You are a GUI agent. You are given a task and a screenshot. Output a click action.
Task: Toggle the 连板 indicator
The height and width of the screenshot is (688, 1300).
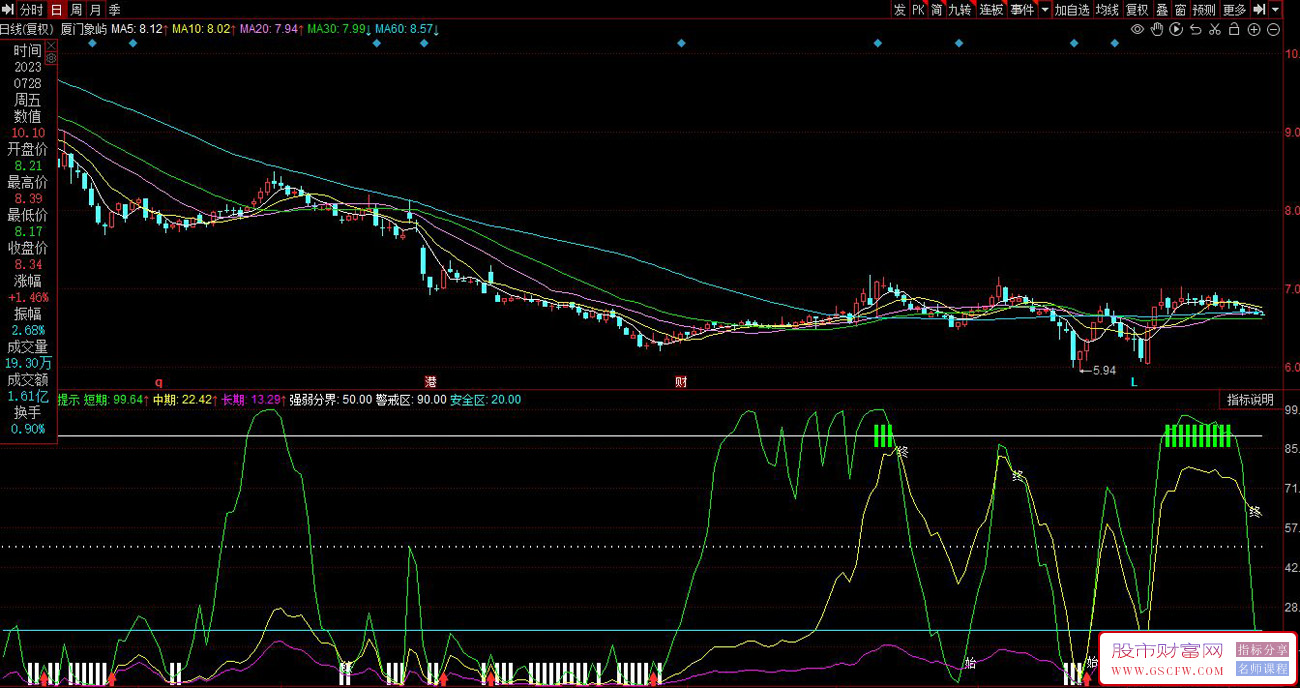[991, 10]
